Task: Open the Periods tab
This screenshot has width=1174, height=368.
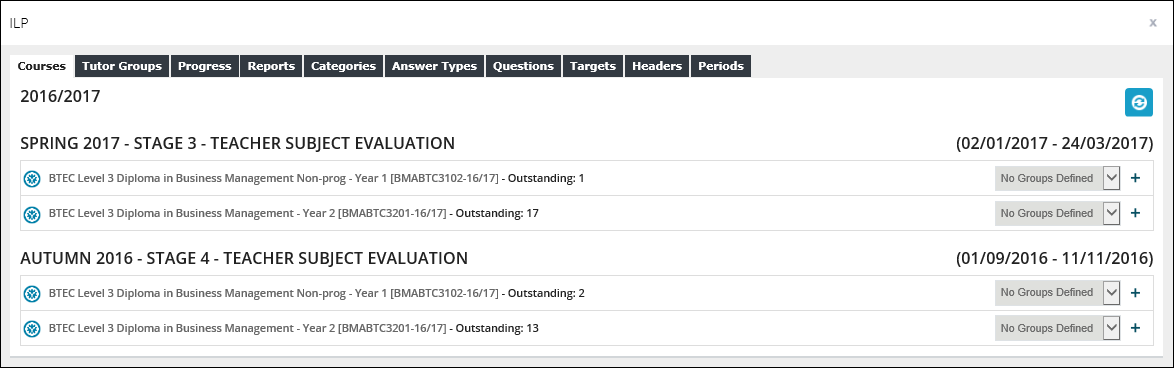Action: [721, 66]
